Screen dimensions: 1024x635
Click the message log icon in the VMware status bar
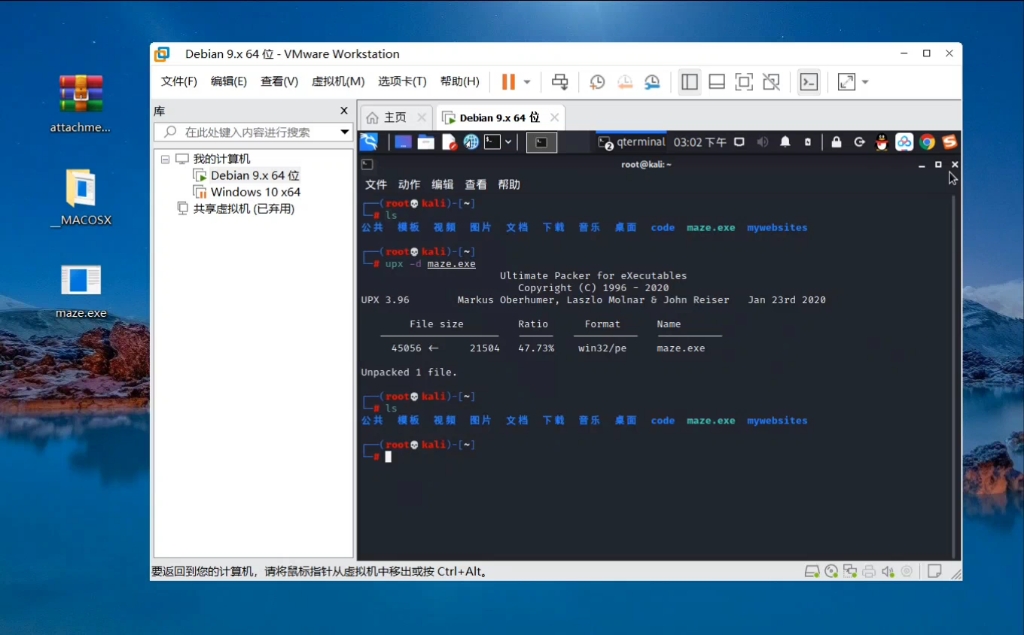[935, 572]
